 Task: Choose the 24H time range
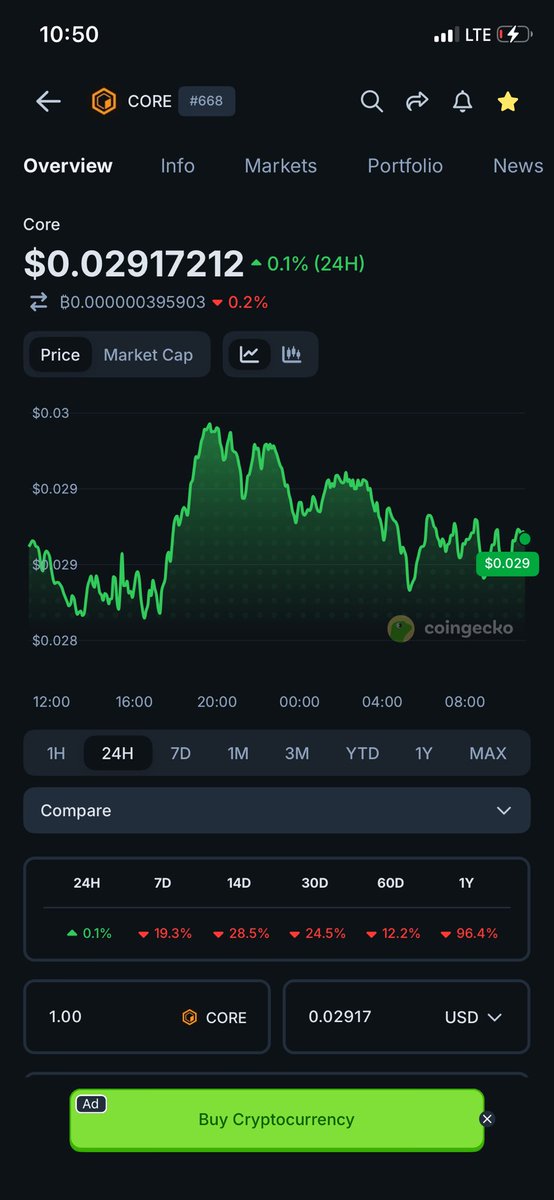[x=117, y=753]
